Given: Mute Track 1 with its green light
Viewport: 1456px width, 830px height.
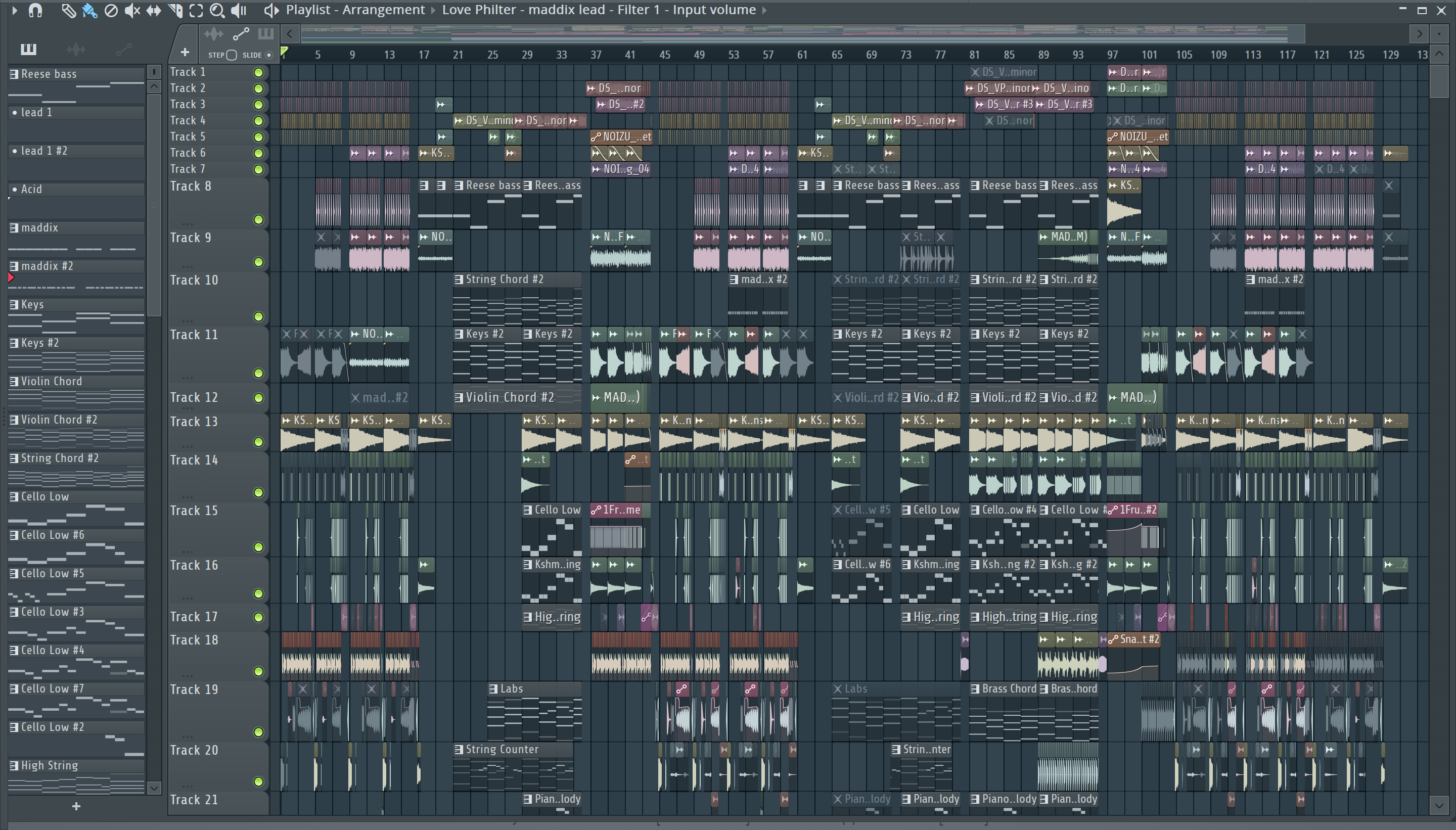Looking at the screenshot, I should tap(258, 72).
